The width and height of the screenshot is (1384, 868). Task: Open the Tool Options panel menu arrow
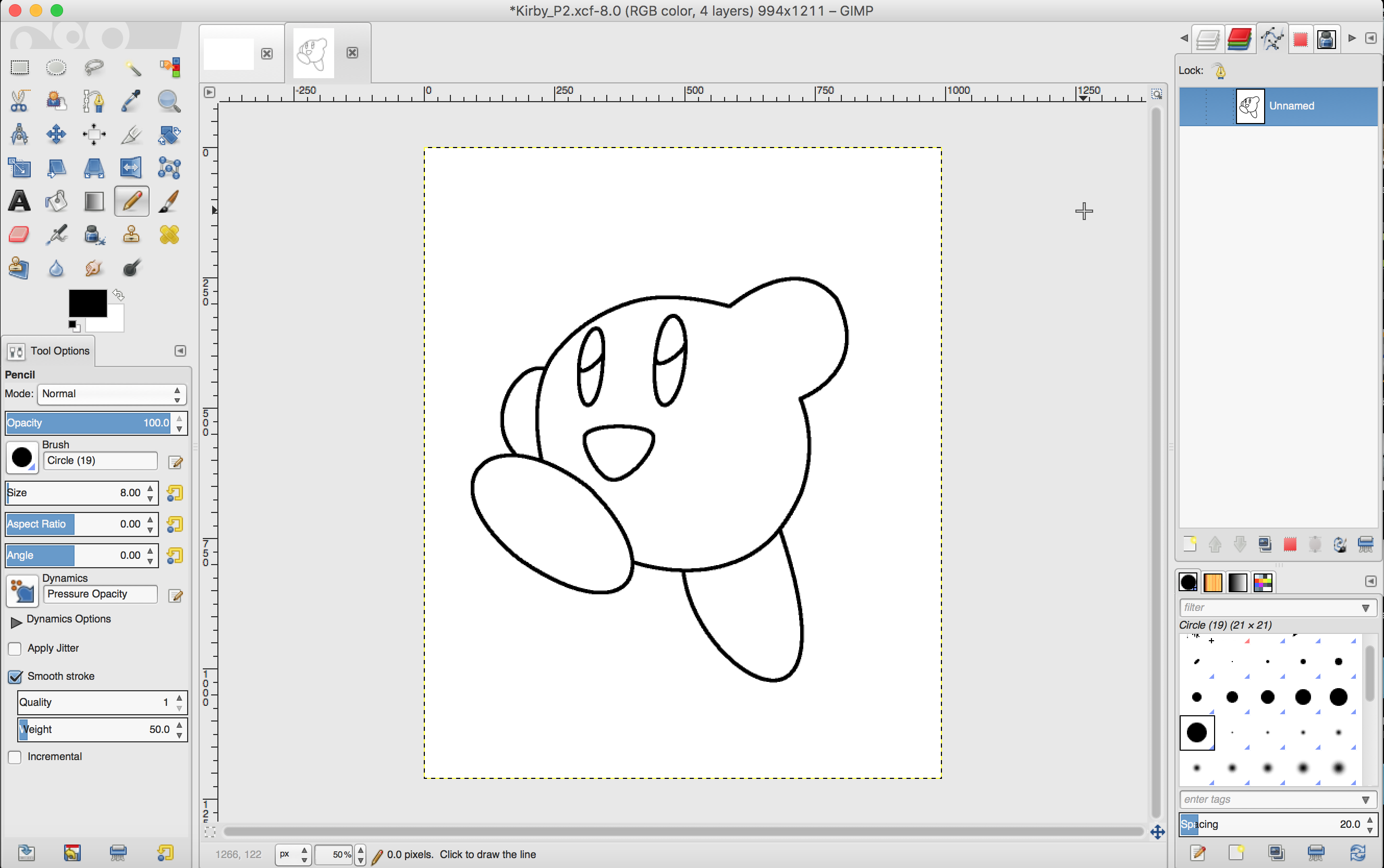[180, 351]
